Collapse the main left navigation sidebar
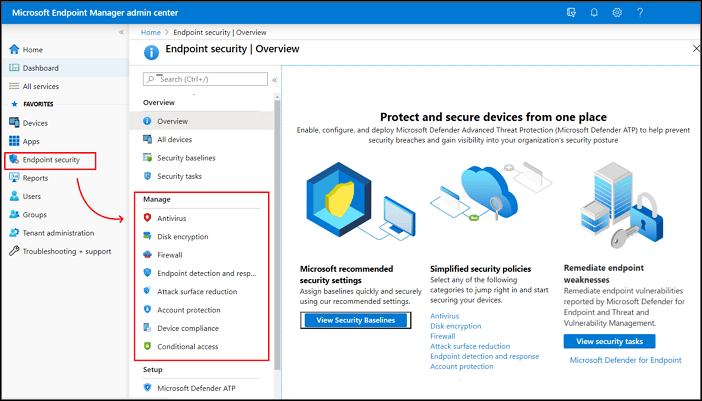This screenshot has width=702, height=401. [121, 32]
